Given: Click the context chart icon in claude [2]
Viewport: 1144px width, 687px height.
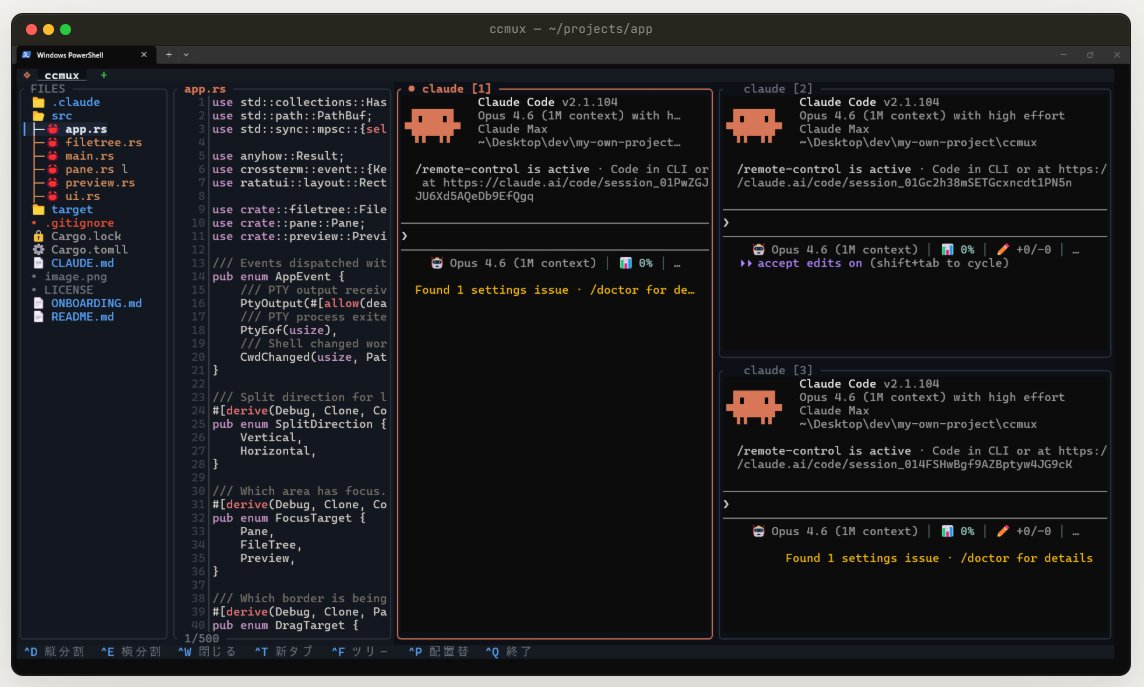Looking at the screenshot, I should [x=947, y=249].
